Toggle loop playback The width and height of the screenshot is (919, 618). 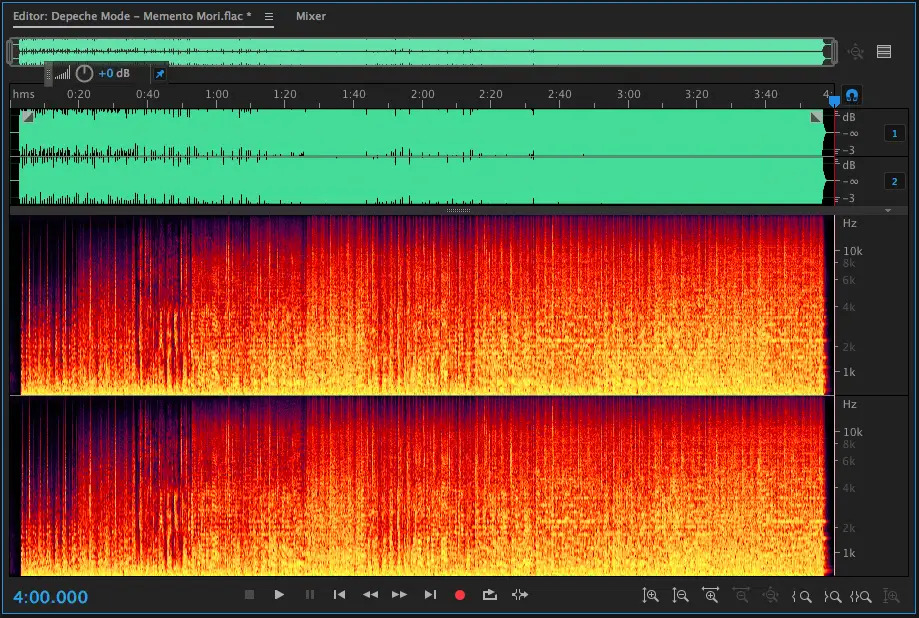point(489,595)
